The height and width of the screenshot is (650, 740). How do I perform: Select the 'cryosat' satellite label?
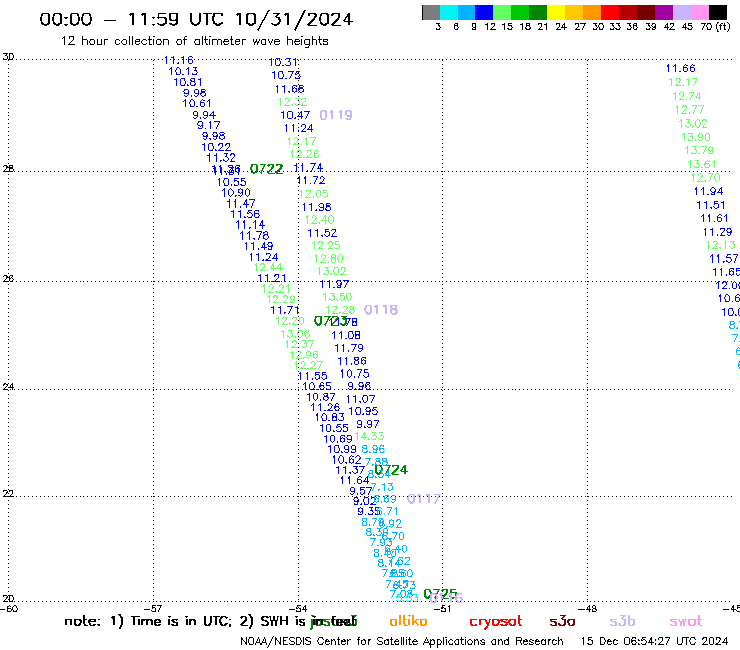pos(496,621)
